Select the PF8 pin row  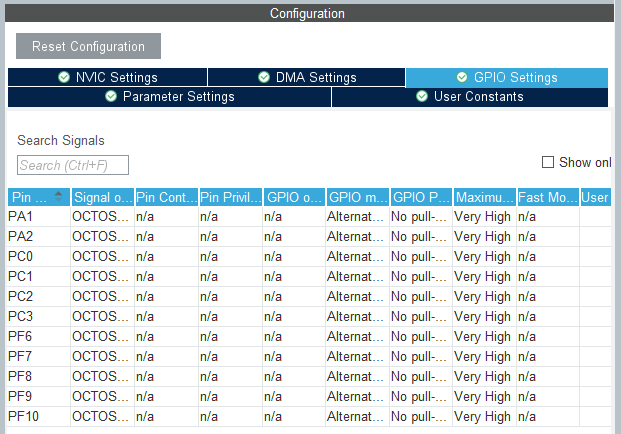point(309,376)
